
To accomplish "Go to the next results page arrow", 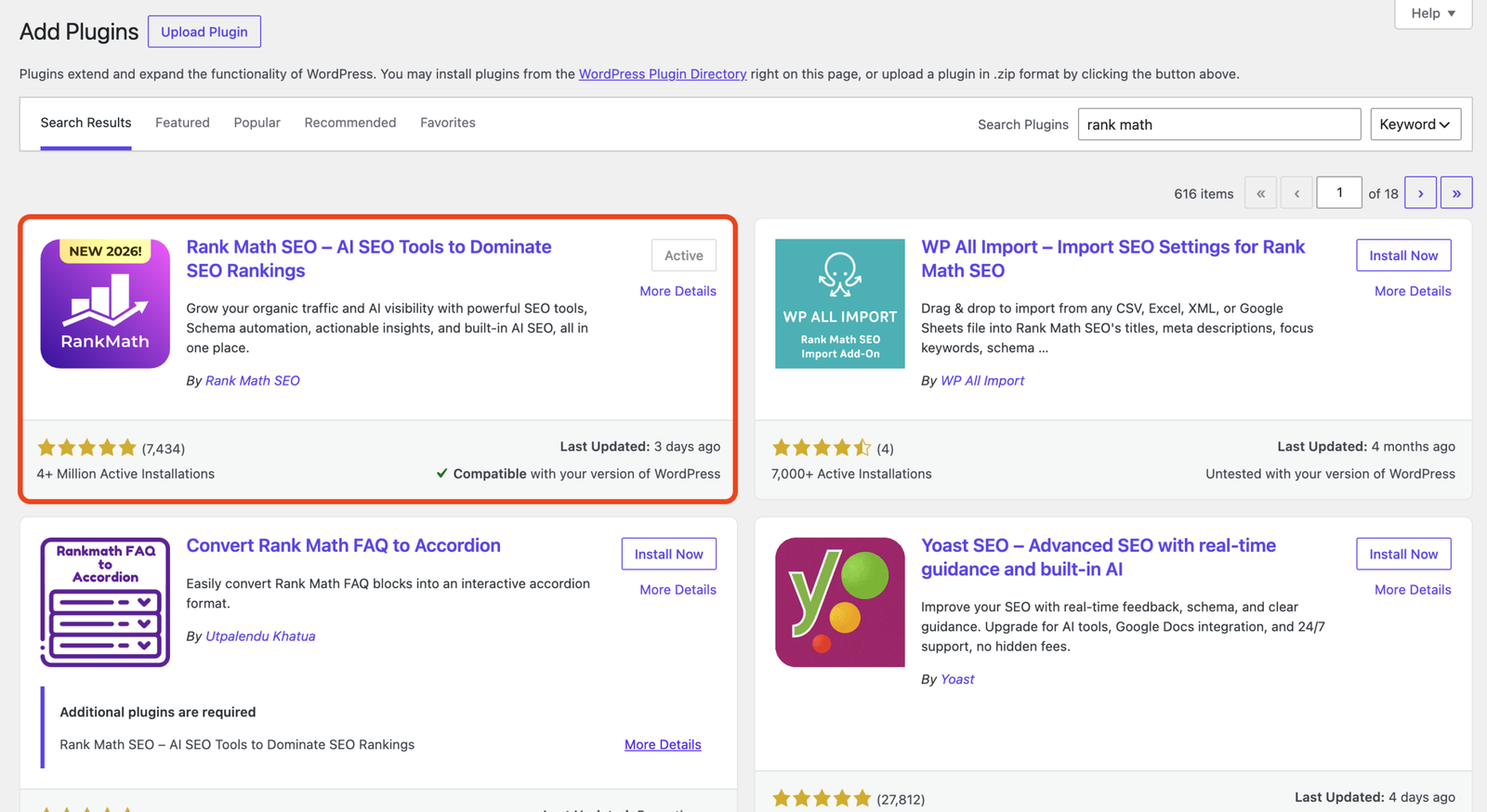I will (x=1420, y=192).
